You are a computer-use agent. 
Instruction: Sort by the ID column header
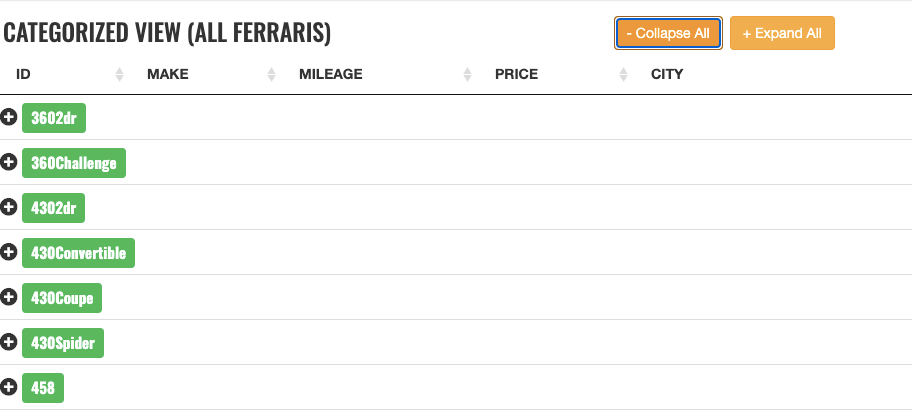tap(24, 74)
